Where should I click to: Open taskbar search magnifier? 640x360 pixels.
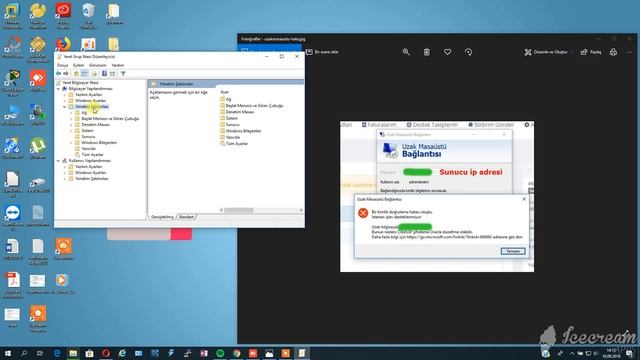[24, 353]
